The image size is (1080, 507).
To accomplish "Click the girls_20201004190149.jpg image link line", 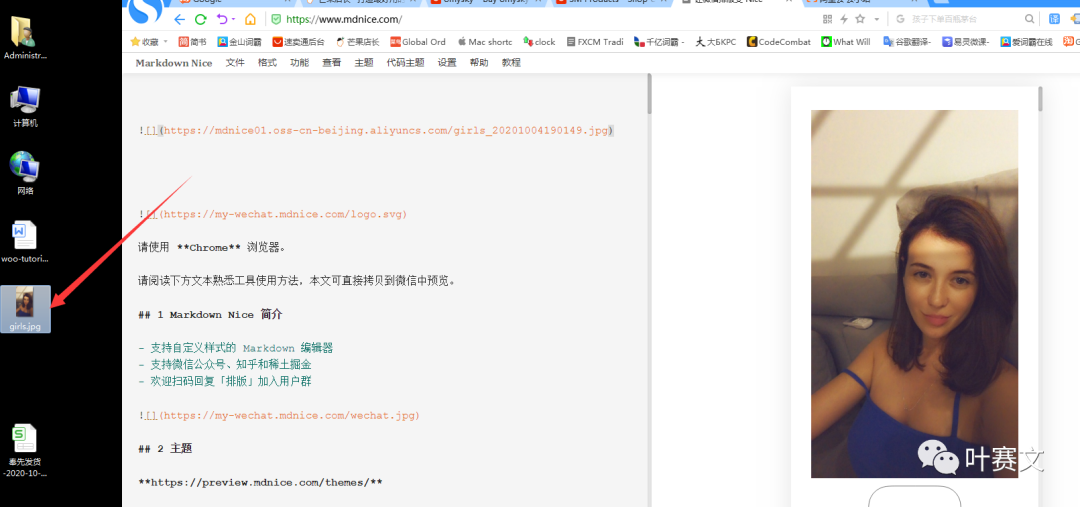I will [376, 130].
